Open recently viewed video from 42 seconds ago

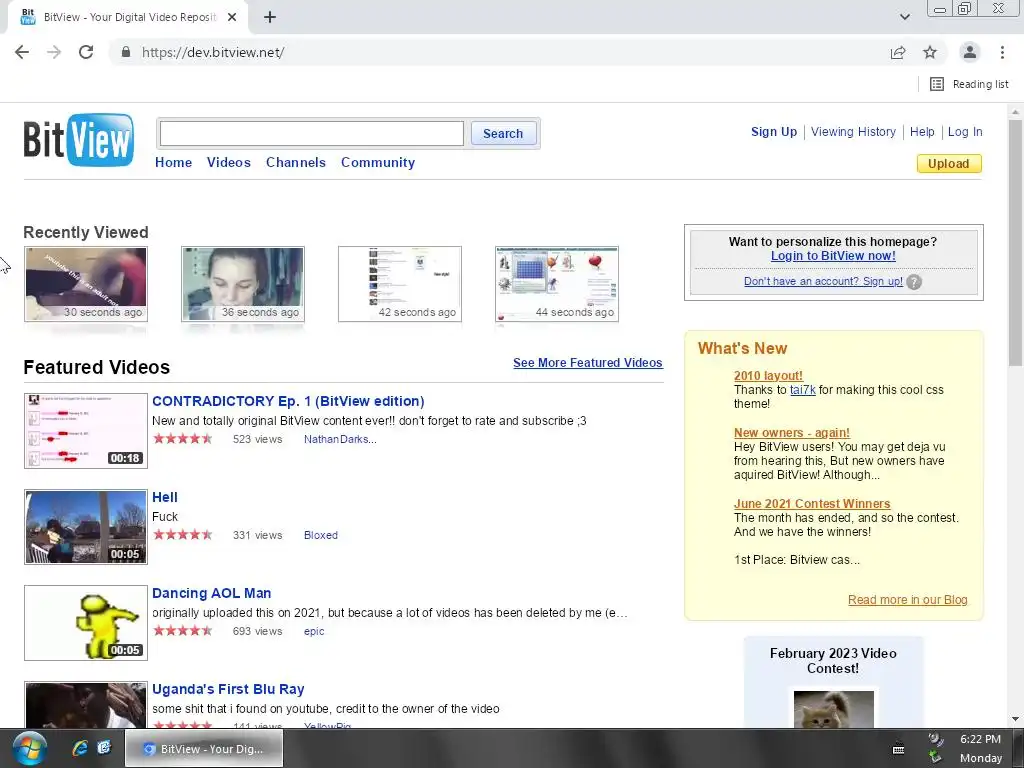pos(400,283)
